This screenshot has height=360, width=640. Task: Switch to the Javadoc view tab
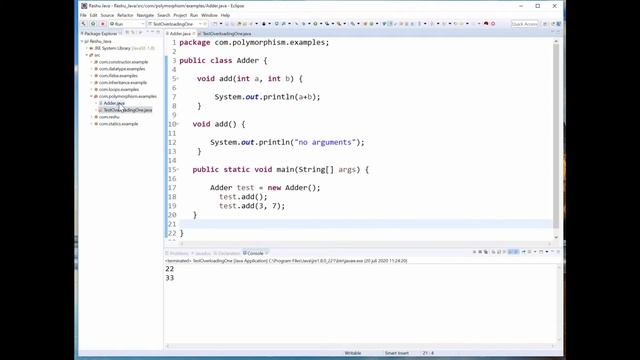point(201,253)
